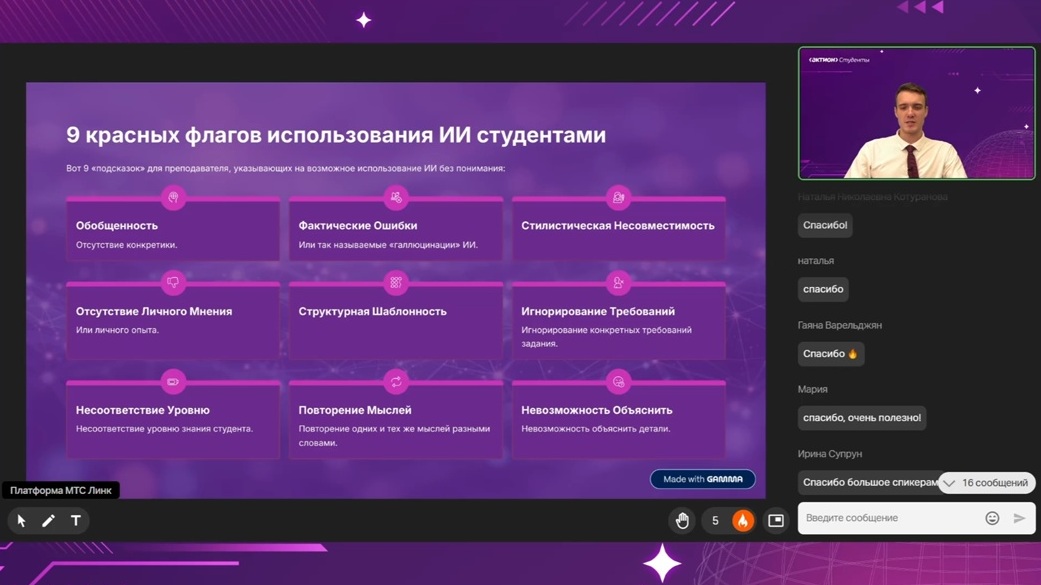Click the Повторение Мыслей card icon
The height and width of the screenshot is (585, 1041).
point(396,382)
